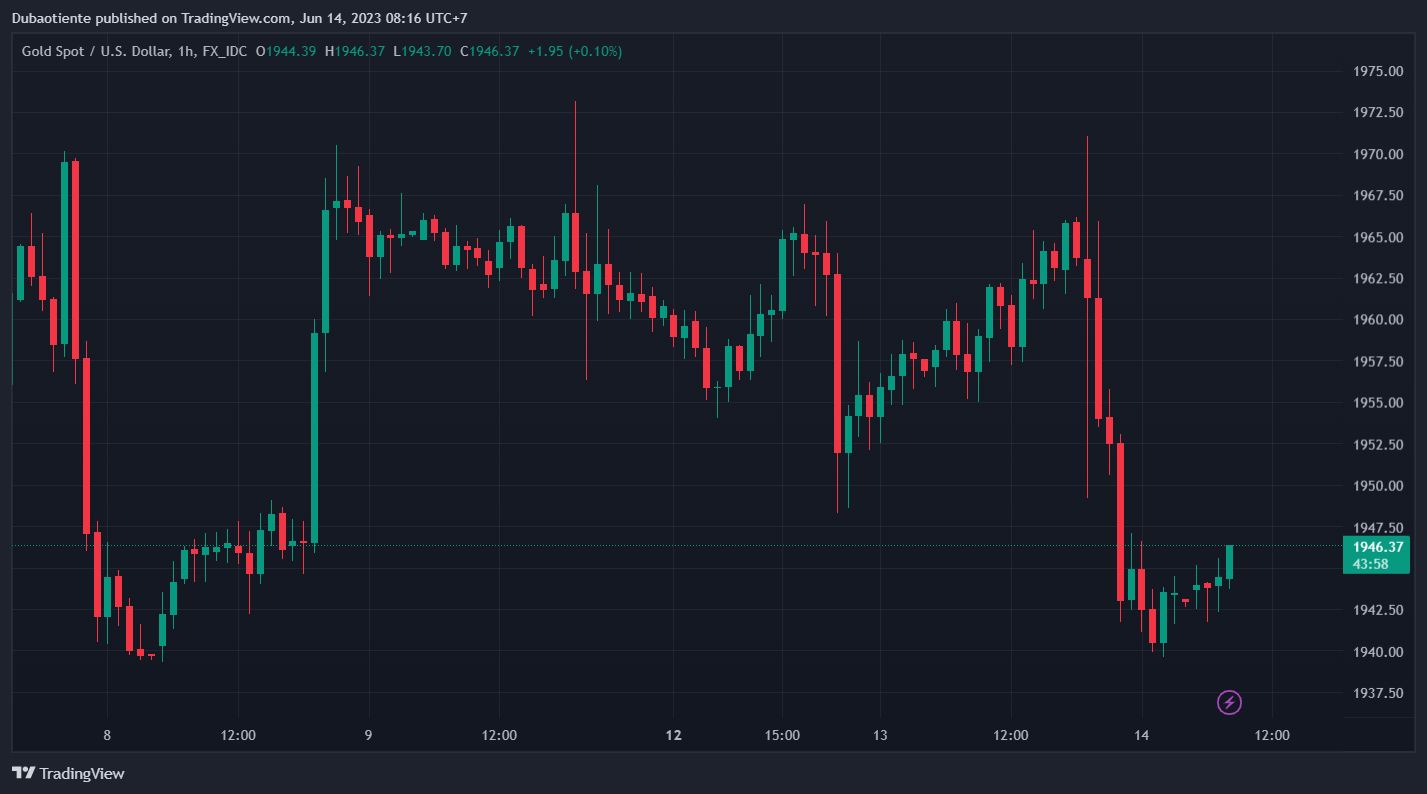The width and height of the screenshot is (1427, 794).
Task: Click the 1975.00 price axis label
Action: pyautogui.click(x=1378, y=71)
